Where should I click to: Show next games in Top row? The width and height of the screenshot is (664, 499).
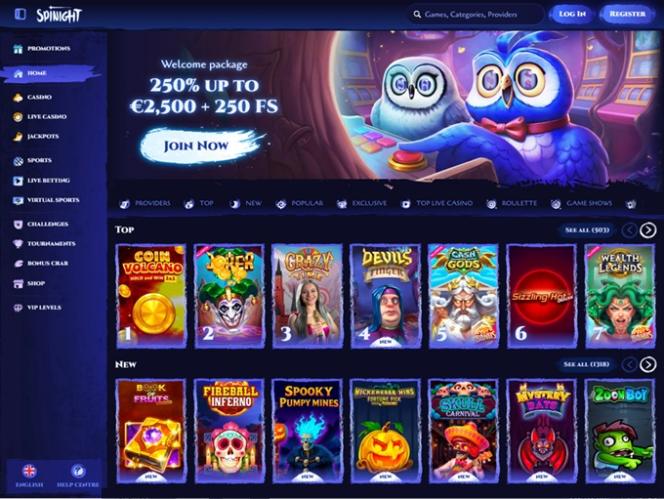point(648,230)
